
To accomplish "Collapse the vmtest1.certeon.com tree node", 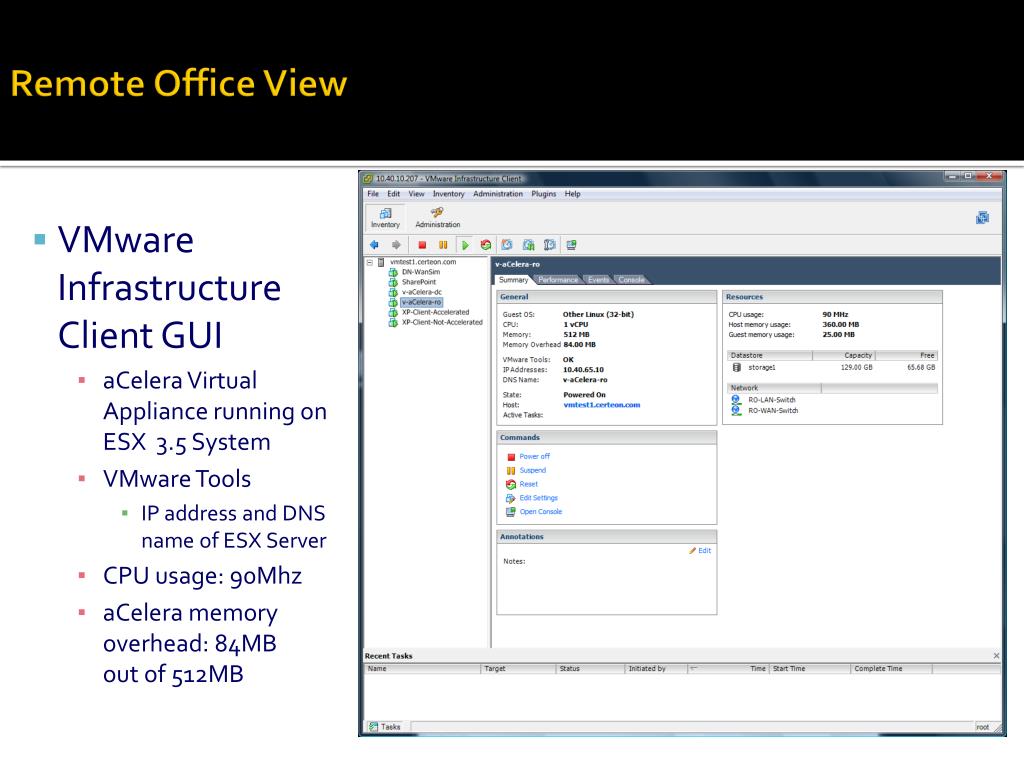I will pyautogui.click(x=370, y=262).
